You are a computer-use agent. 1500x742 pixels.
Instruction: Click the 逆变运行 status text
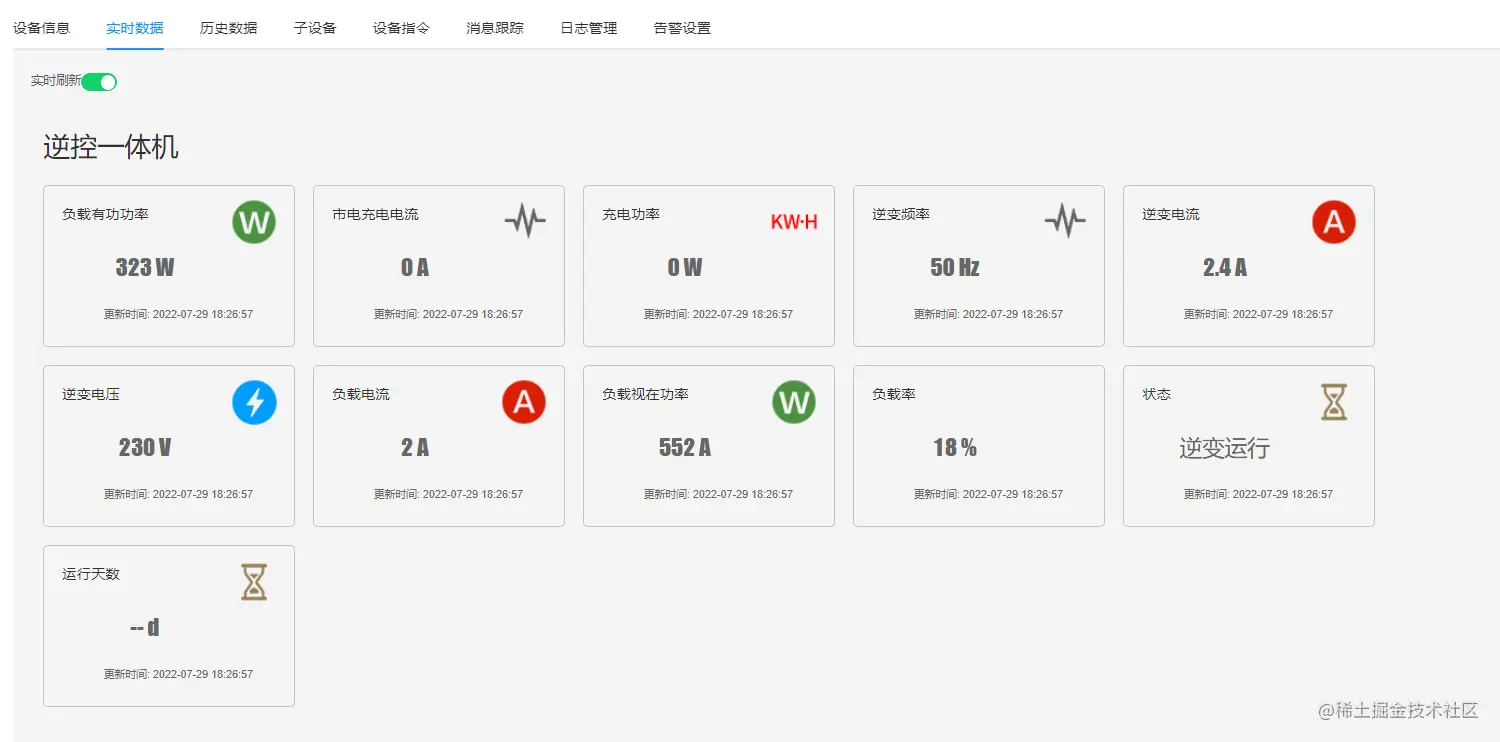coord(1224,448)
